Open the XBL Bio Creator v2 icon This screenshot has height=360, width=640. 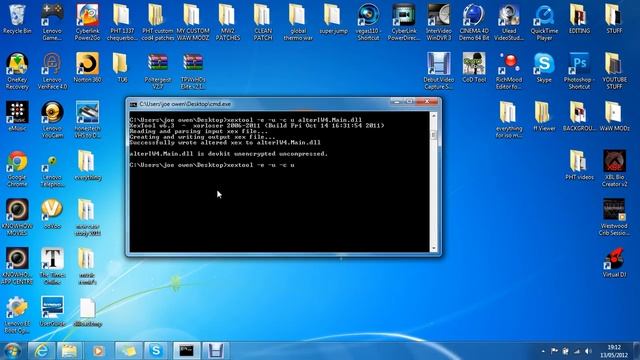click(614, 169)
